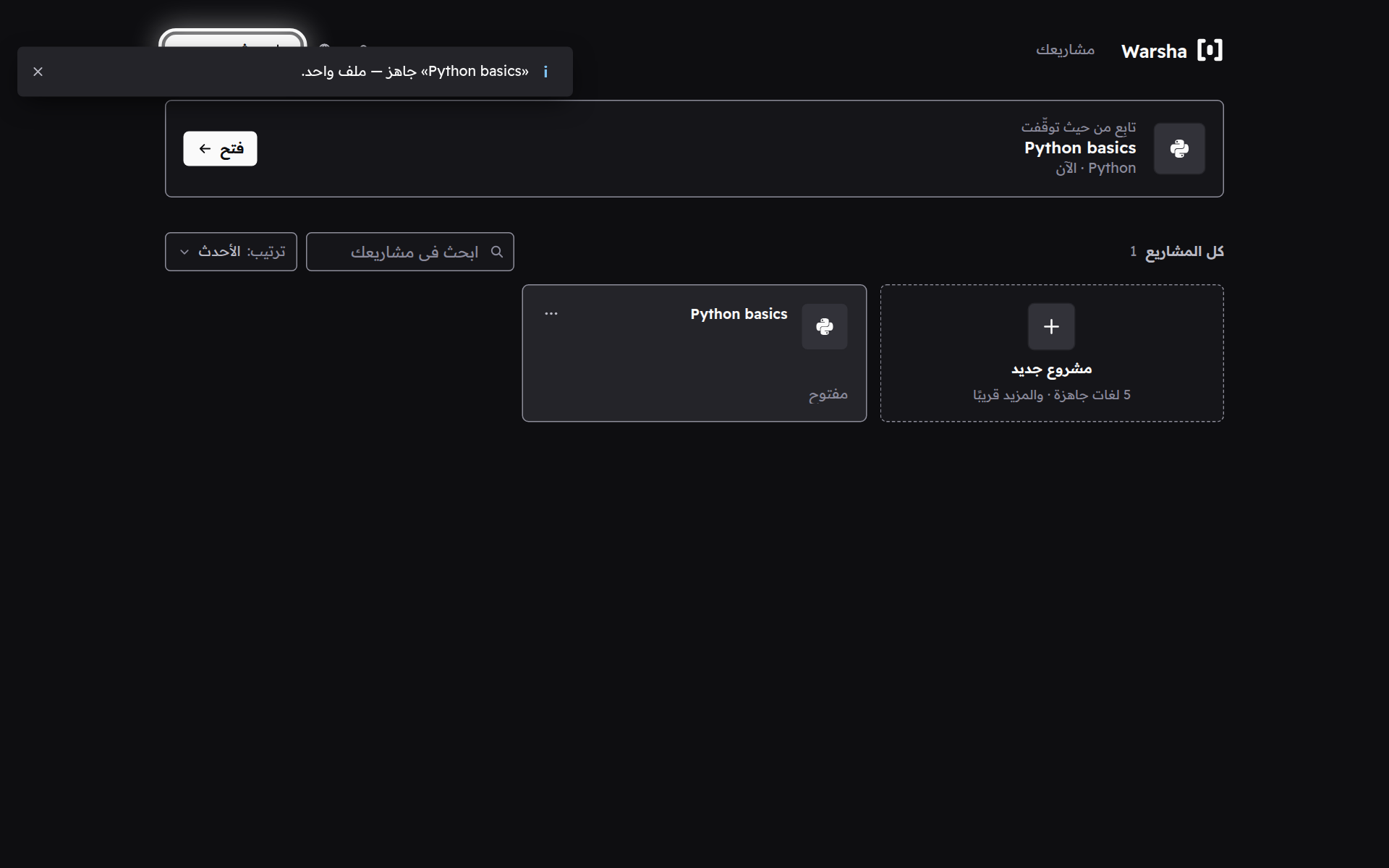Click the مفتوح status on the project card
This screenshot has width=1389, height=868.
pyautogui.click(x=828, y=394)
